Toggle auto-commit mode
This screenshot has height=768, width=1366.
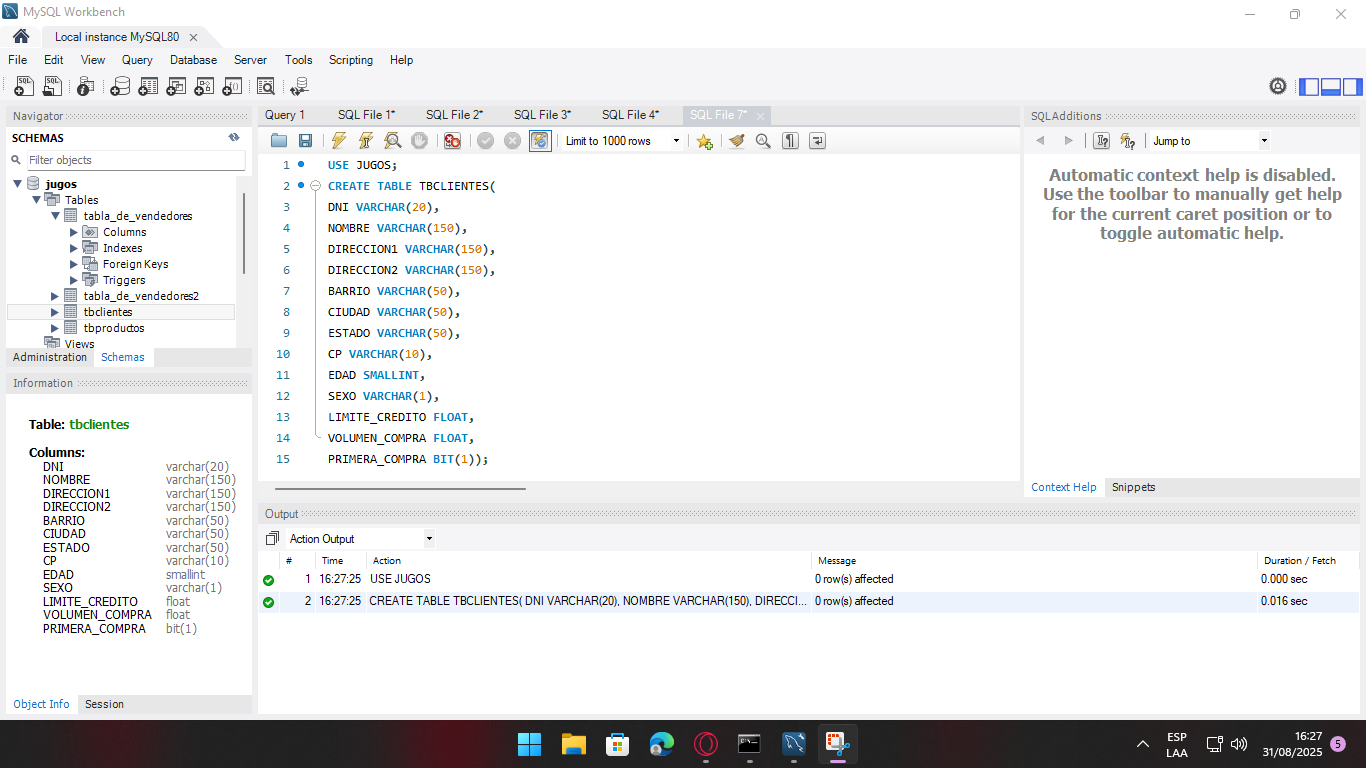tap(540, 141)
